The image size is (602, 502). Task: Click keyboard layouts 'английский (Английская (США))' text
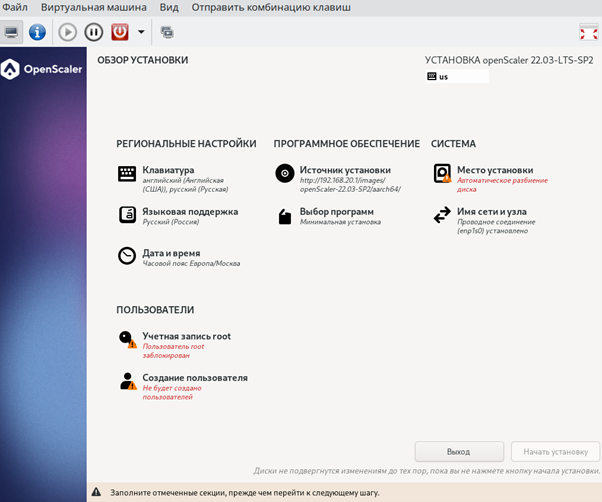click(183, 185)
